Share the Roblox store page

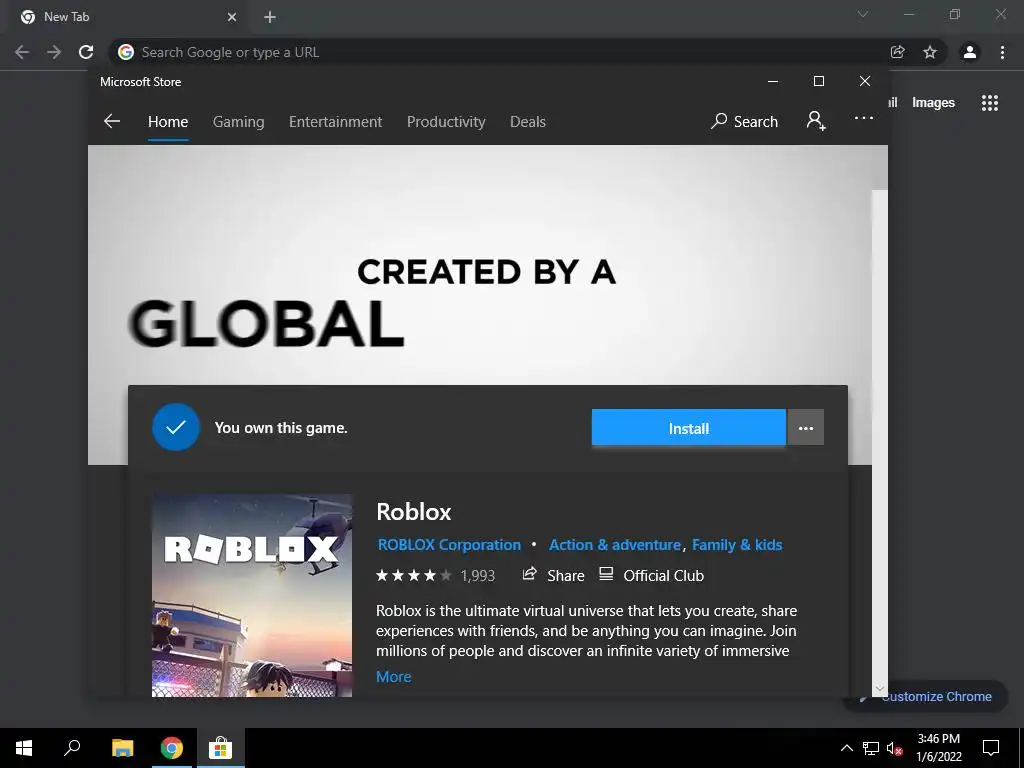tap(553, 575)
